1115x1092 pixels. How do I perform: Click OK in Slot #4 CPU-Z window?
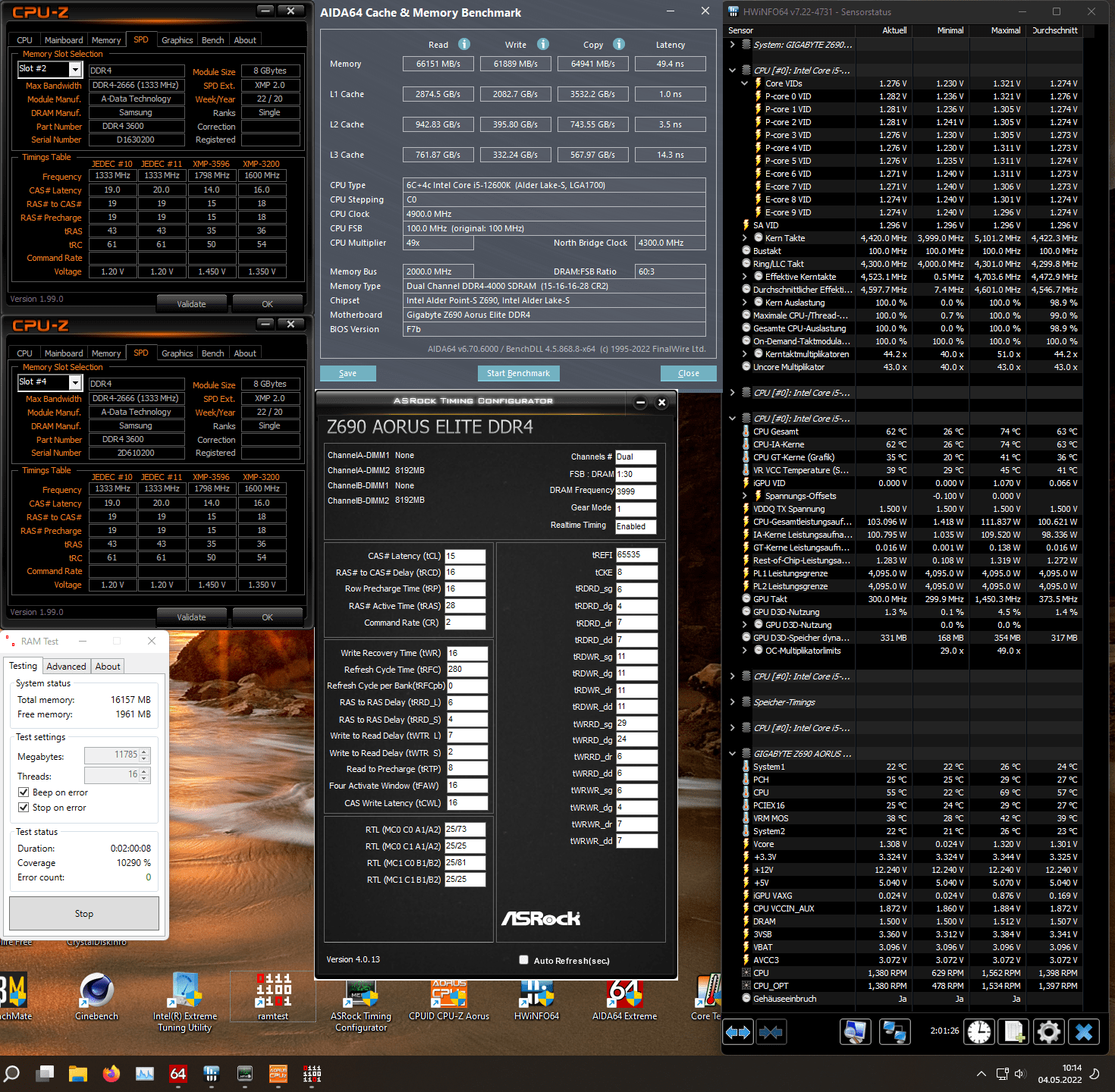pos(268,617)
